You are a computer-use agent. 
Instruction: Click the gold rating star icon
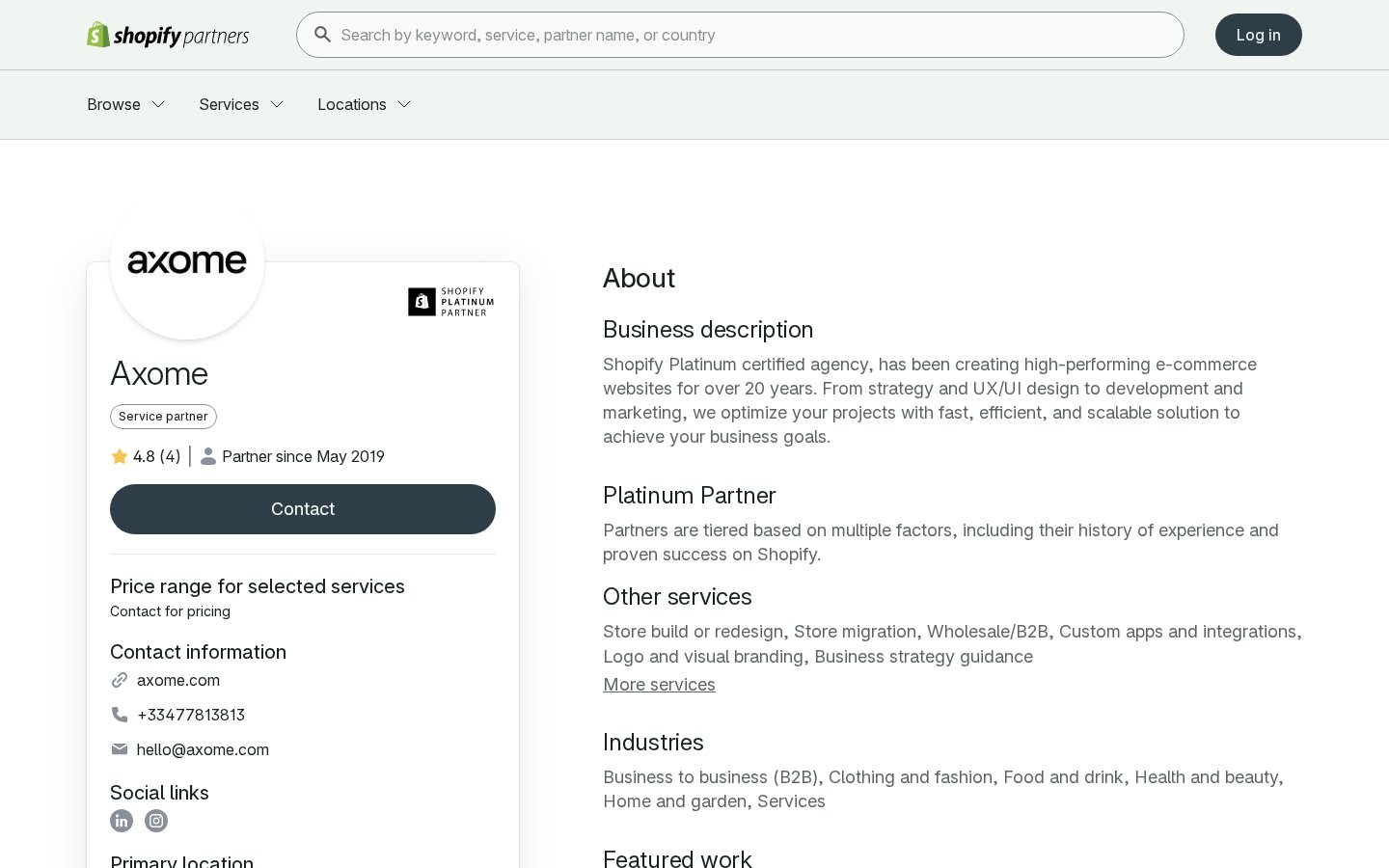coord(120,456)
